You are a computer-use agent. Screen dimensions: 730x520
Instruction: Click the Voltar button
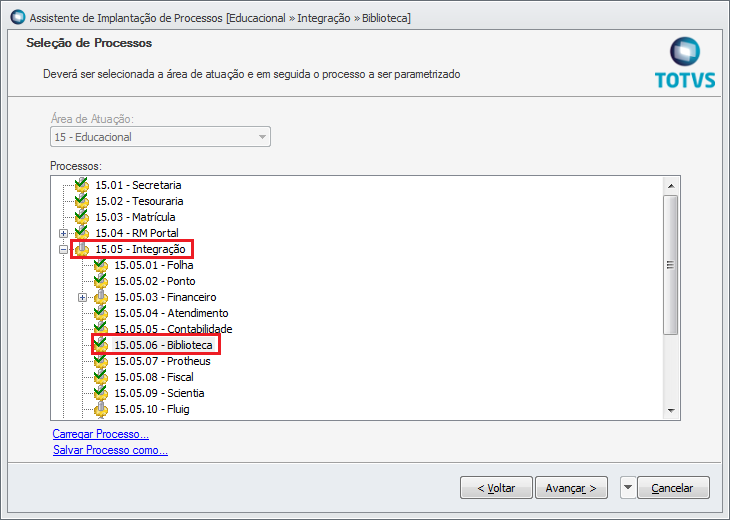(496, 487)
